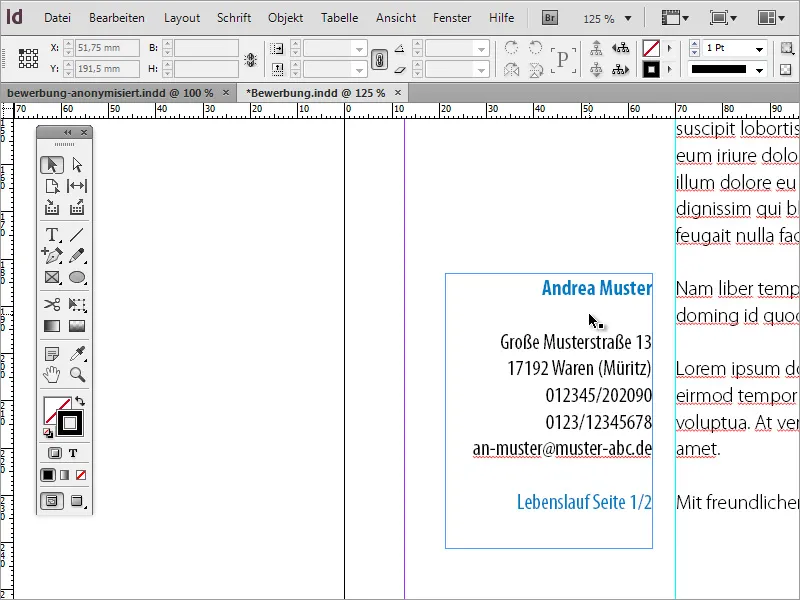This screenshot has height=600, width=800.
Task: Open the Bearbeiten menu
Action: tap(117, 18)
